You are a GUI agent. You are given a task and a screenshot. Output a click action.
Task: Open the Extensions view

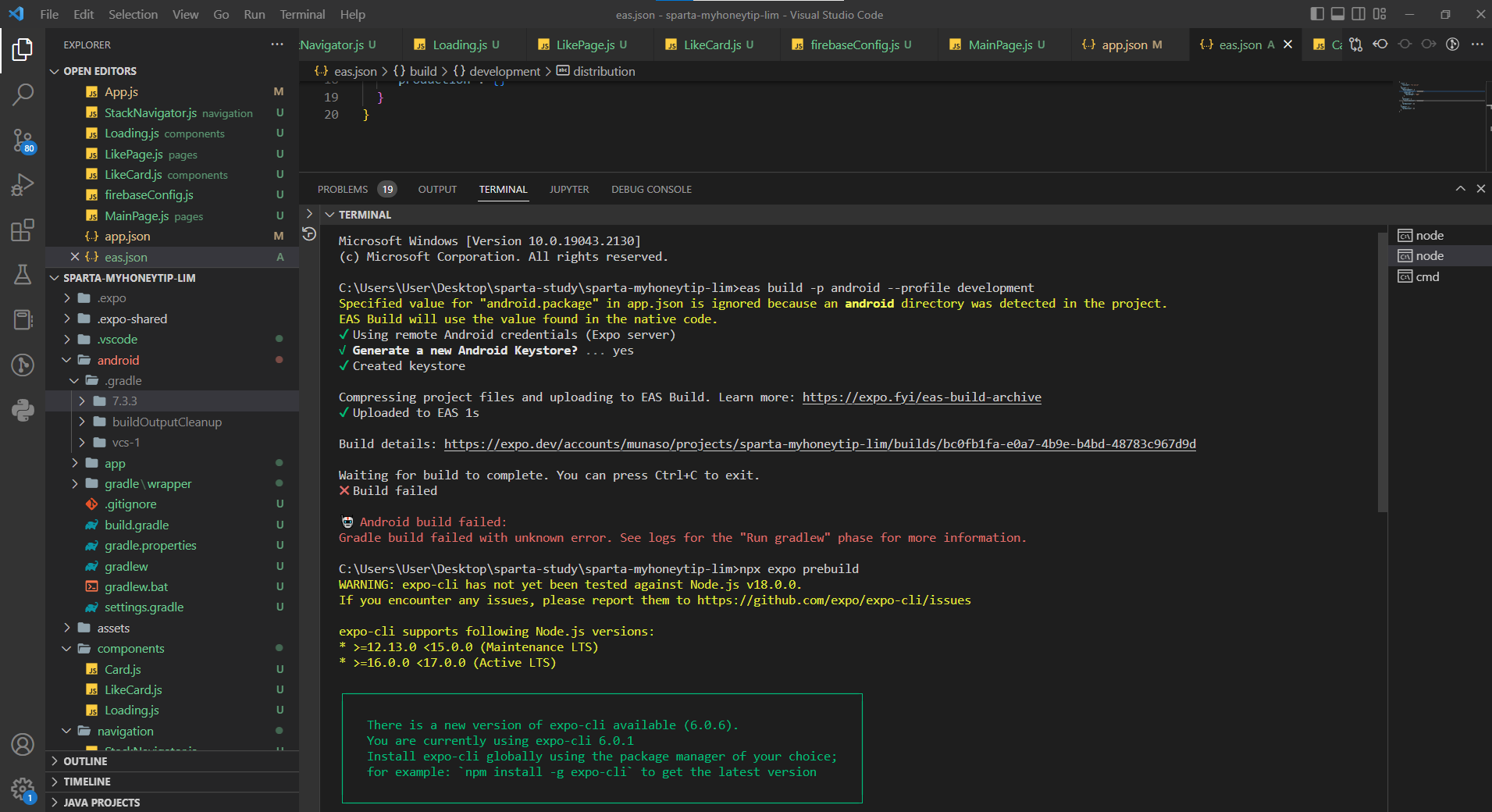tap(23, 230)
